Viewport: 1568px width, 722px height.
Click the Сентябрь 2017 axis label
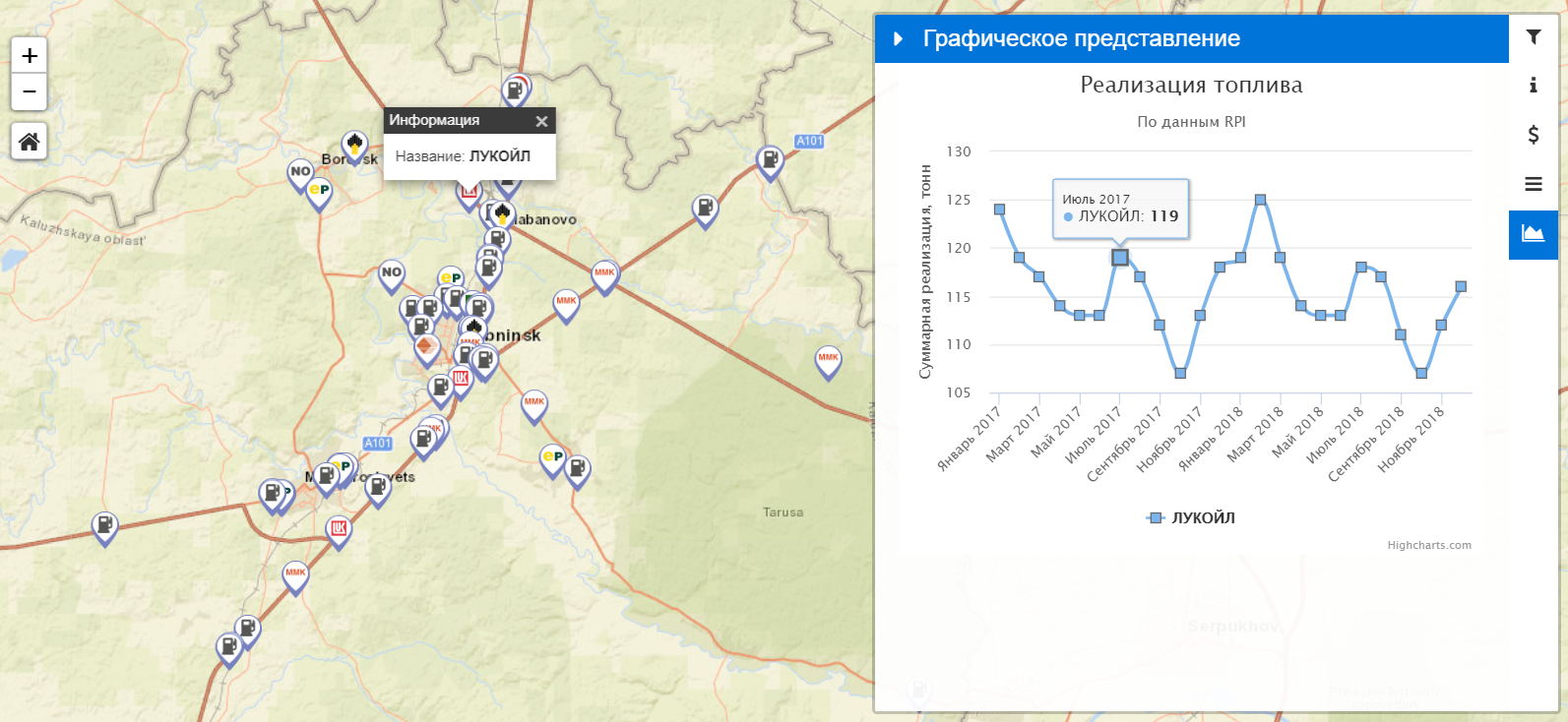pos(1124,444)
